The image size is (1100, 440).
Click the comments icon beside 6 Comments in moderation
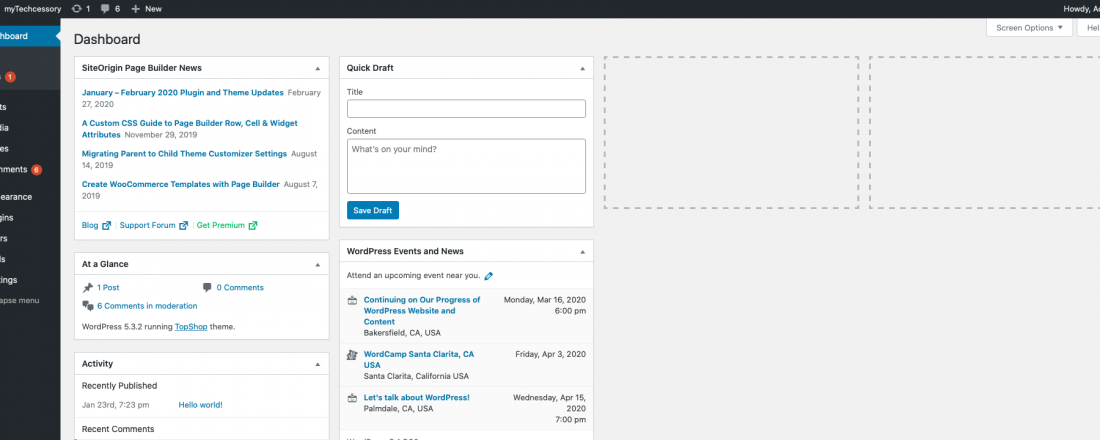pos(88,306)
